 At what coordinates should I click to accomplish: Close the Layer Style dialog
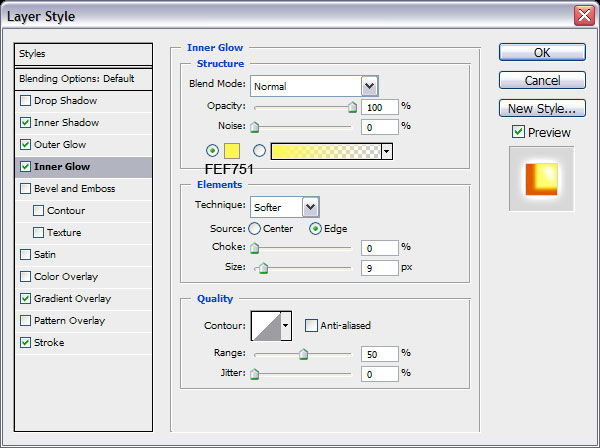[583, 15]
